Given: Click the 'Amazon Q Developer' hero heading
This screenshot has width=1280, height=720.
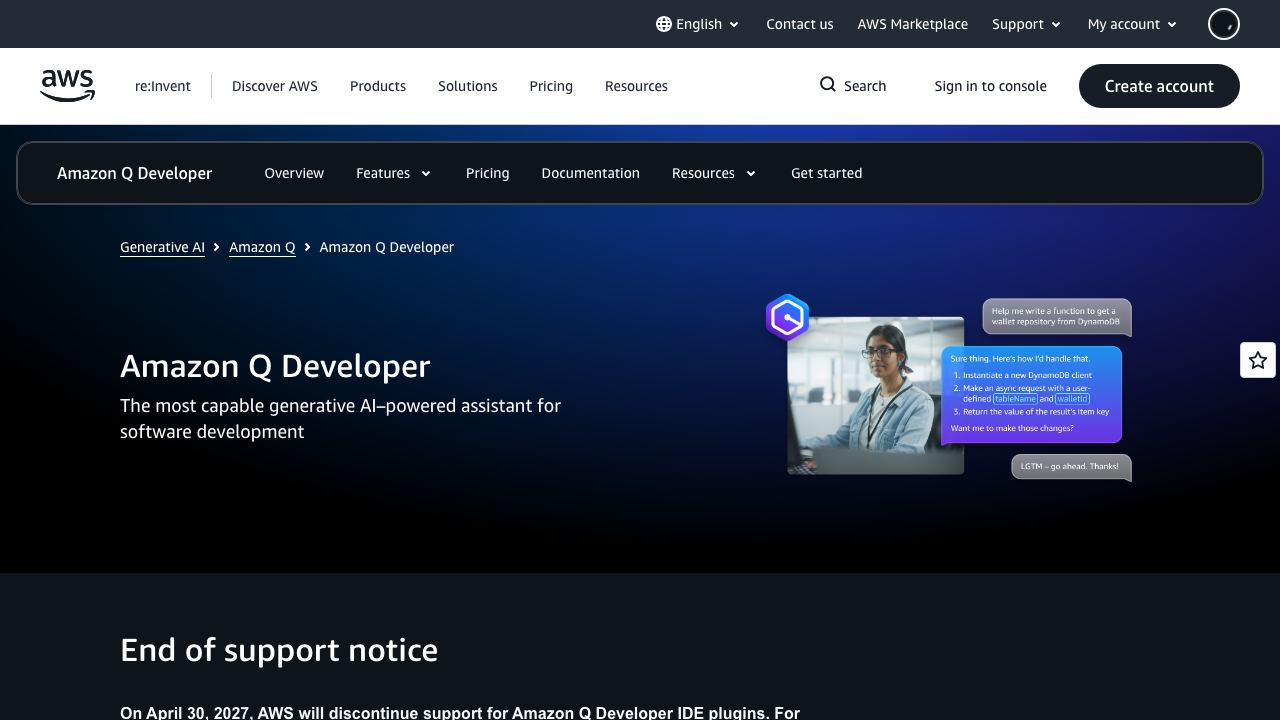Looking at the screenshot, I should 275,366.
